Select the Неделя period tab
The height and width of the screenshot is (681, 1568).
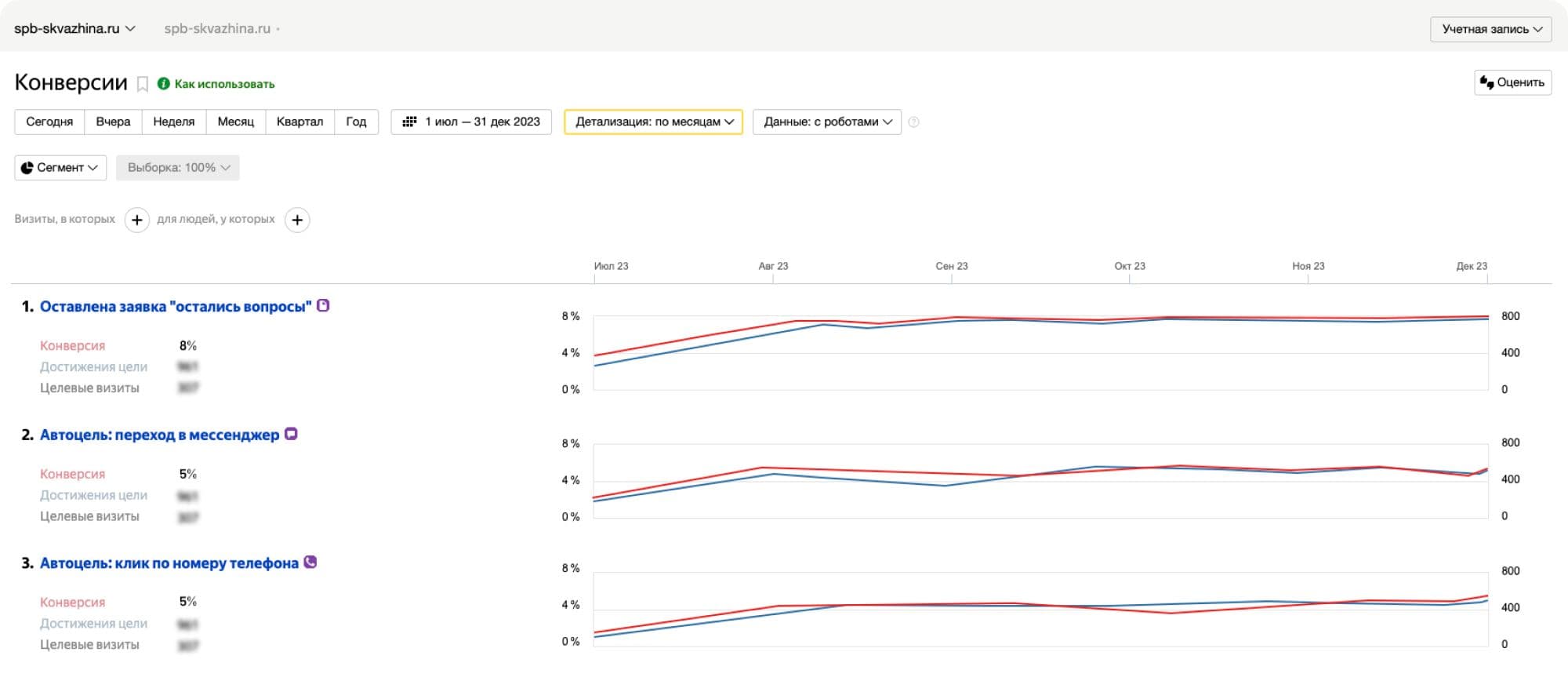pyautogui.click(x=173, y=122)
